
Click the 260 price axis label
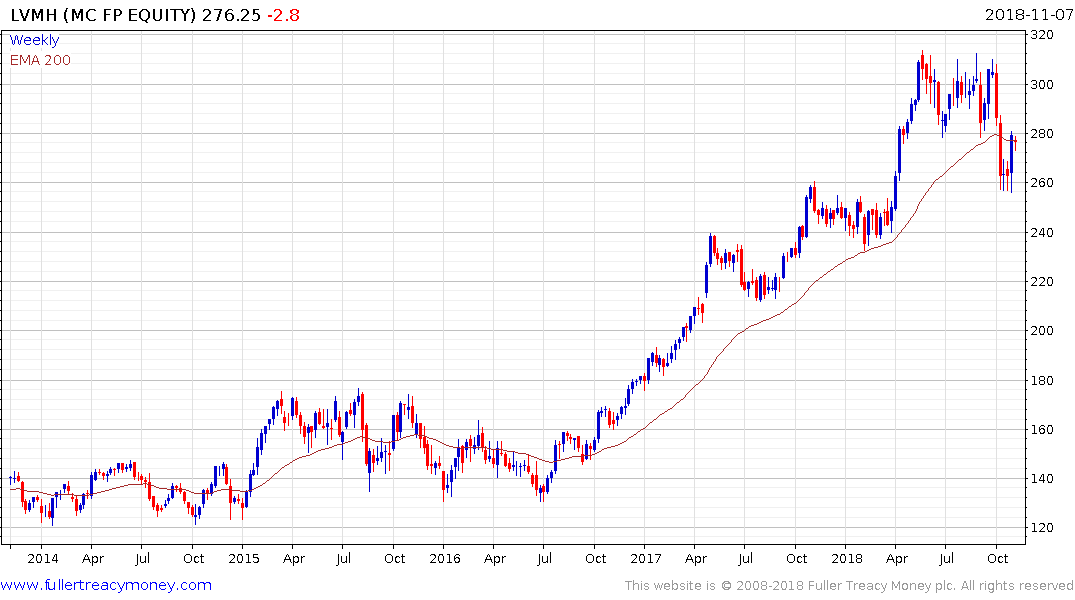[1042, 182]
